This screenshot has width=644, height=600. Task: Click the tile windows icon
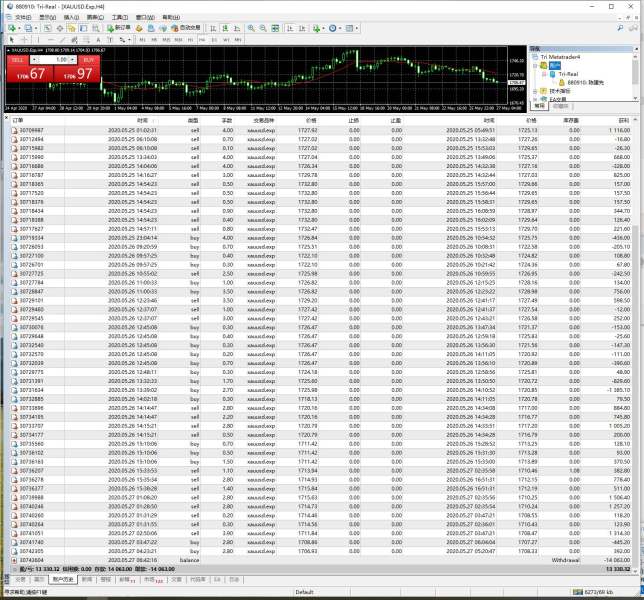(x=275, y=28)
